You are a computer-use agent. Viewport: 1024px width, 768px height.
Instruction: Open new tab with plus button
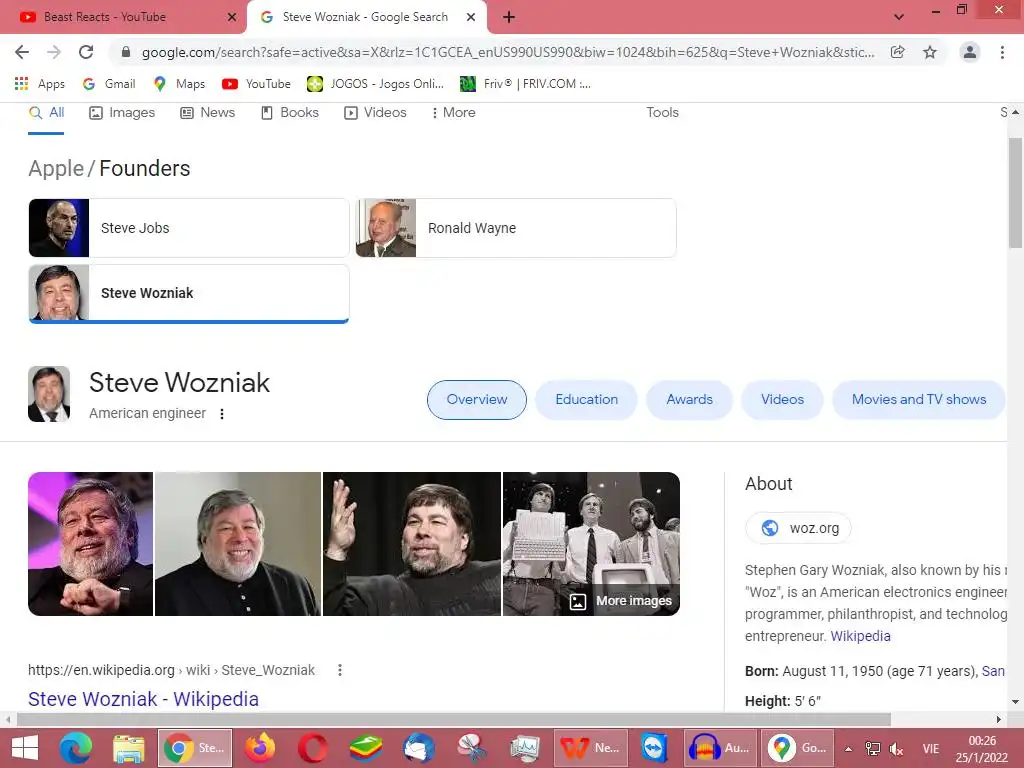(x=509, y=17)
